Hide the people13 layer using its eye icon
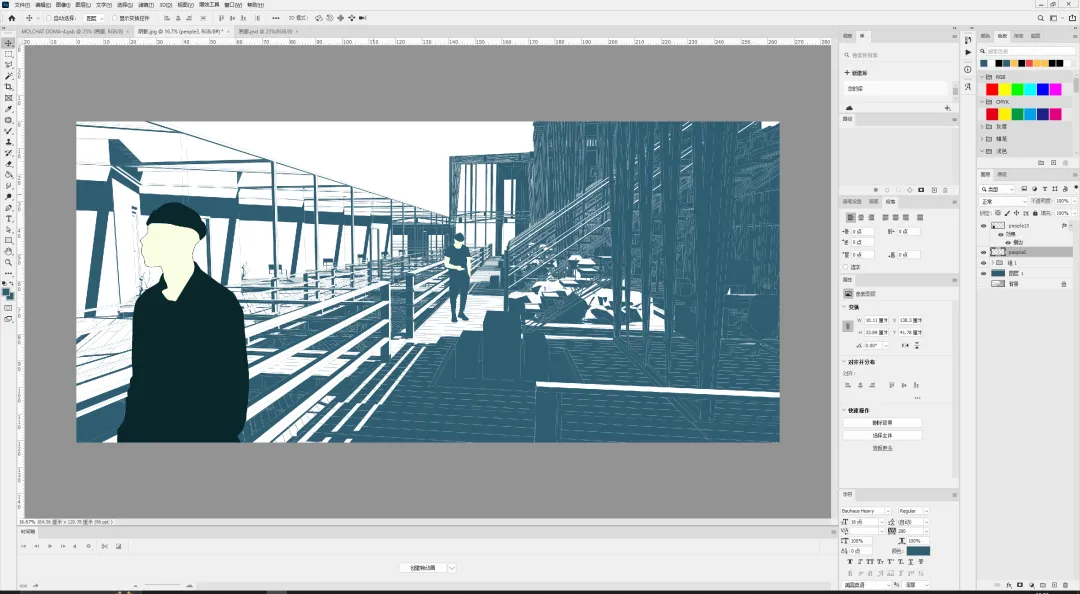 click(984, 226)
